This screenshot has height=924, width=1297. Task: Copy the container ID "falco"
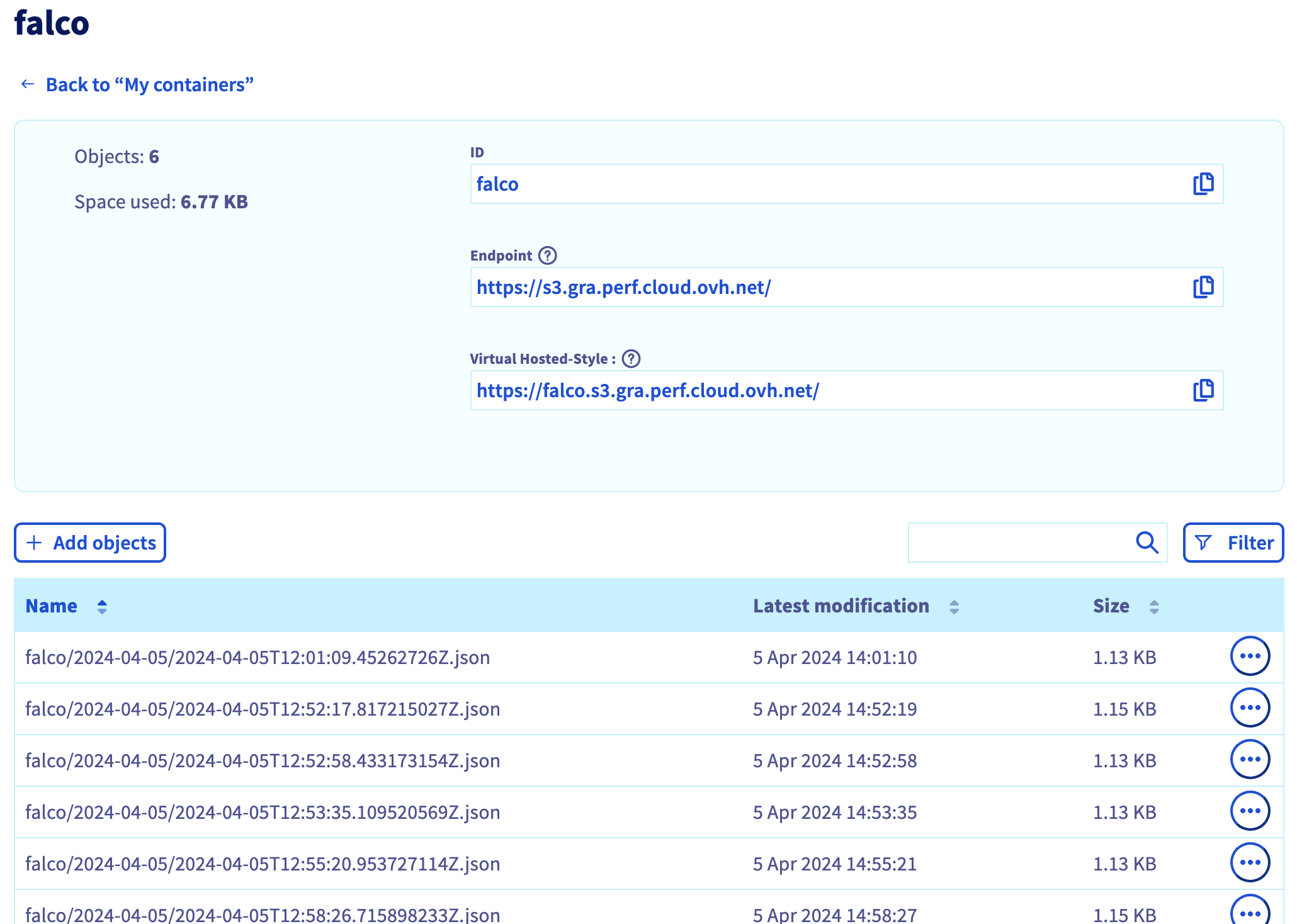[x=1203, y=184]
